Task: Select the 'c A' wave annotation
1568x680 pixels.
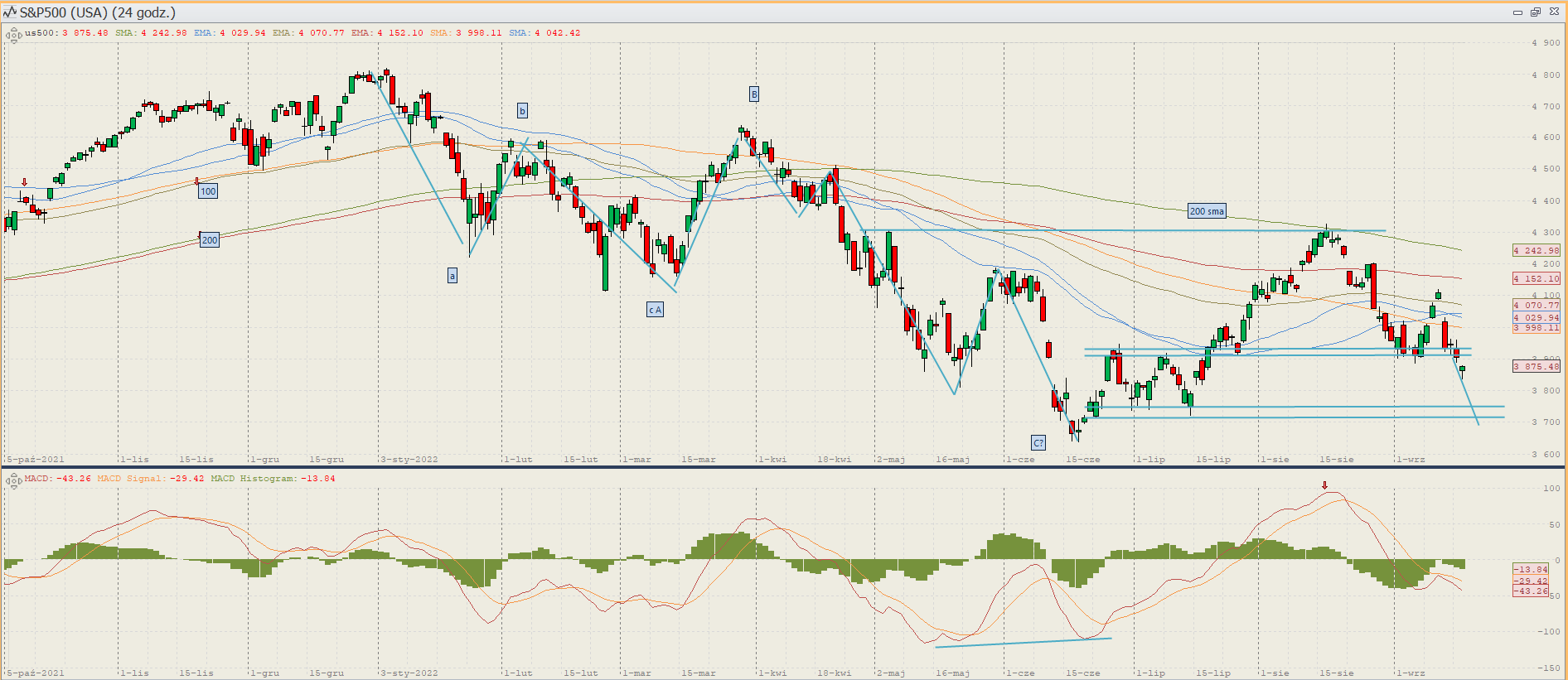Action: (655, 310)
